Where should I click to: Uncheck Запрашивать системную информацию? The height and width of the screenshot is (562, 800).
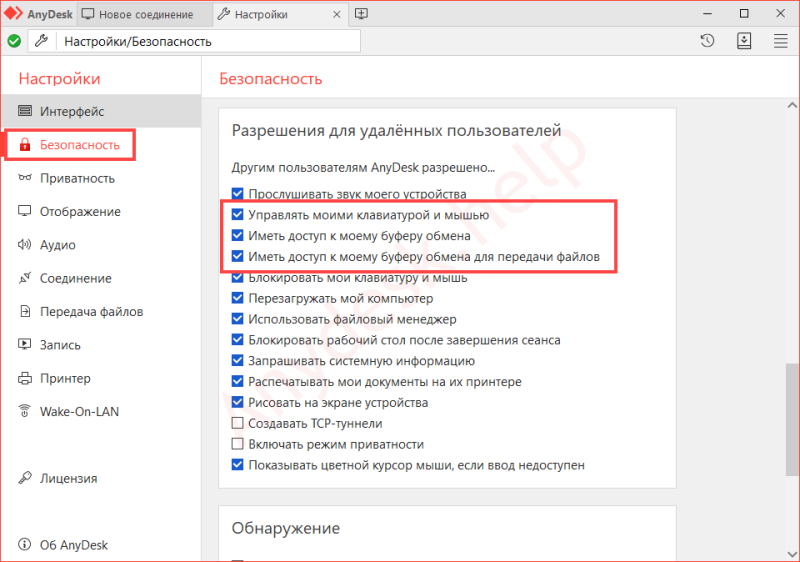237,361
